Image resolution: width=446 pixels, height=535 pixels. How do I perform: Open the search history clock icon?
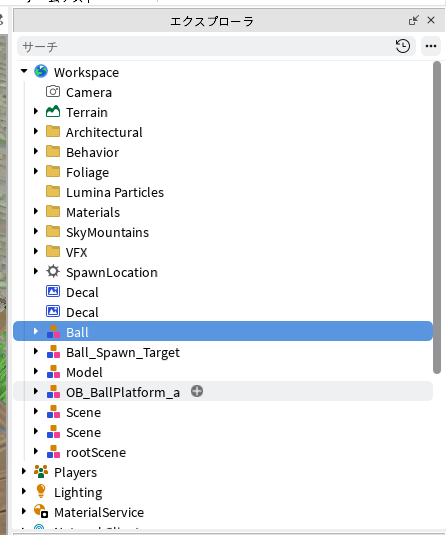(403, 46)
